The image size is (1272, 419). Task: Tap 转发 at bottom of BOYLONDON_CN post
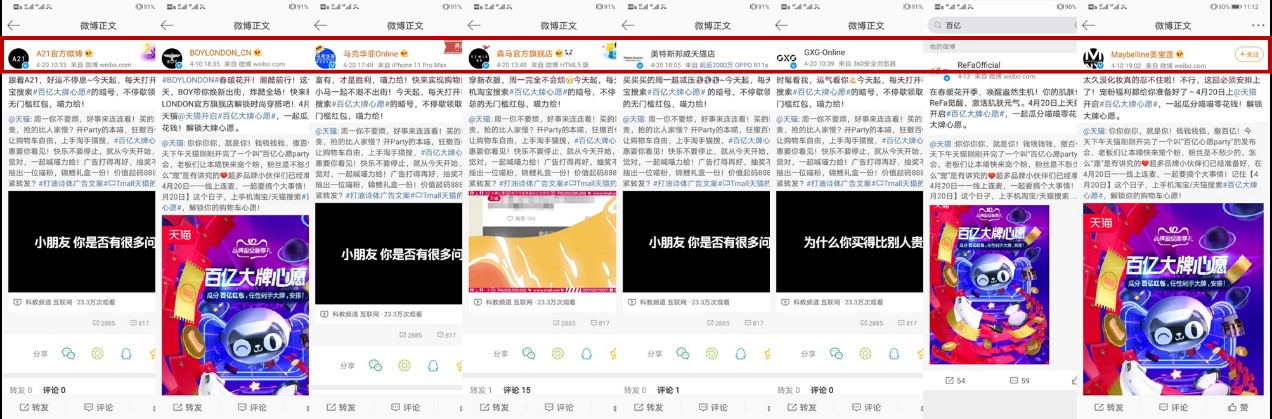[186, 407]
